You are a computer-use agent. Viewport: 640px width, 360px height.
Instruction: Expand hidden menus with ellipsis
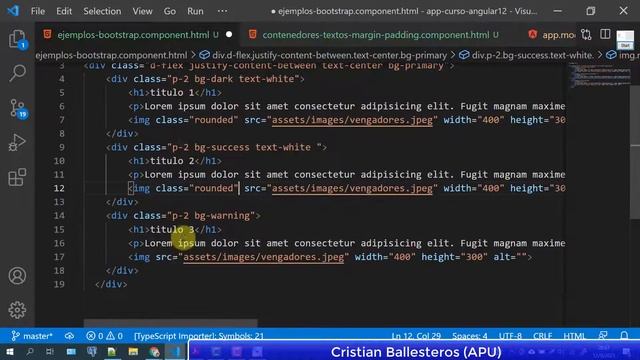222,11
